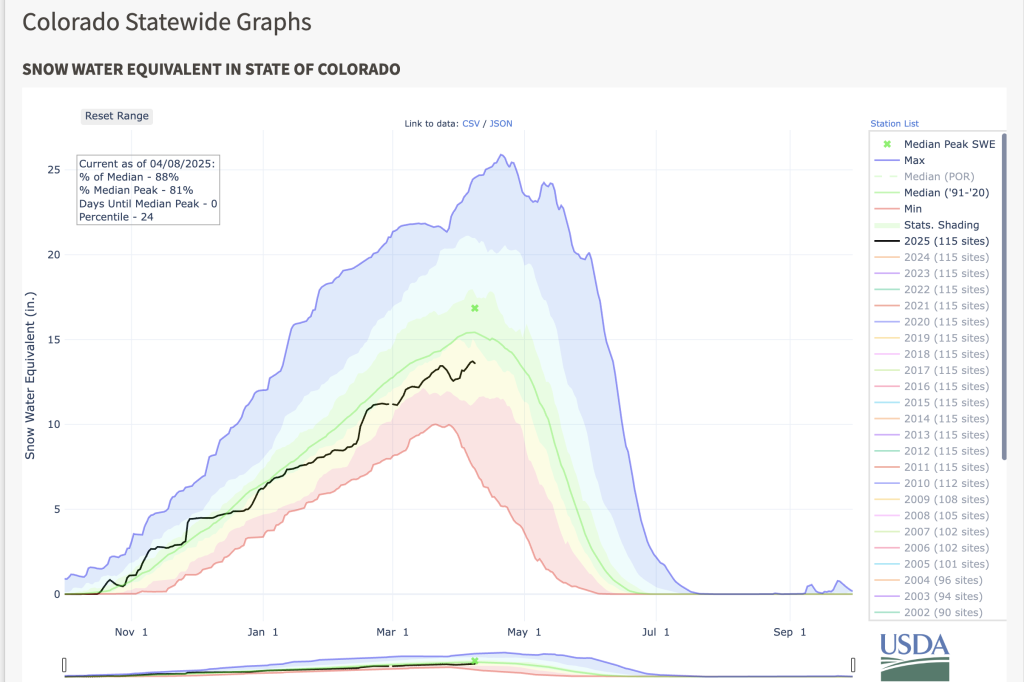Show the 2024 (115 sites) trace
The height and width of the screenshot is (682, 1024).
pos(935,257)
